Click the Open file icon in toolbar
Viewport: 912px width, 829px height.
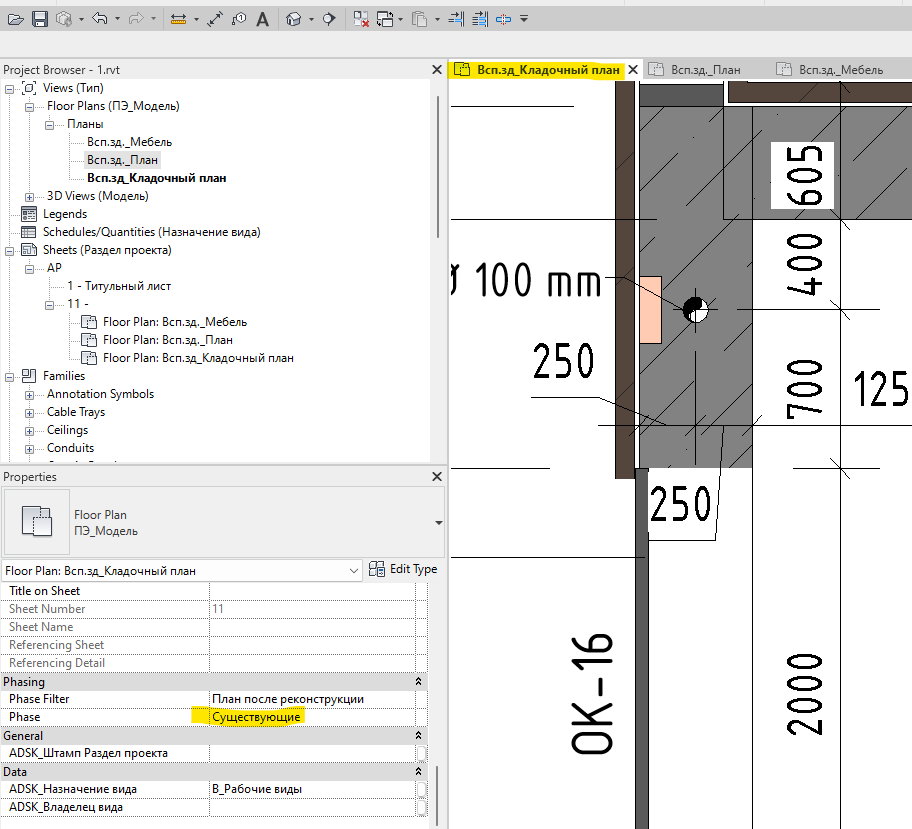[16, 19]
